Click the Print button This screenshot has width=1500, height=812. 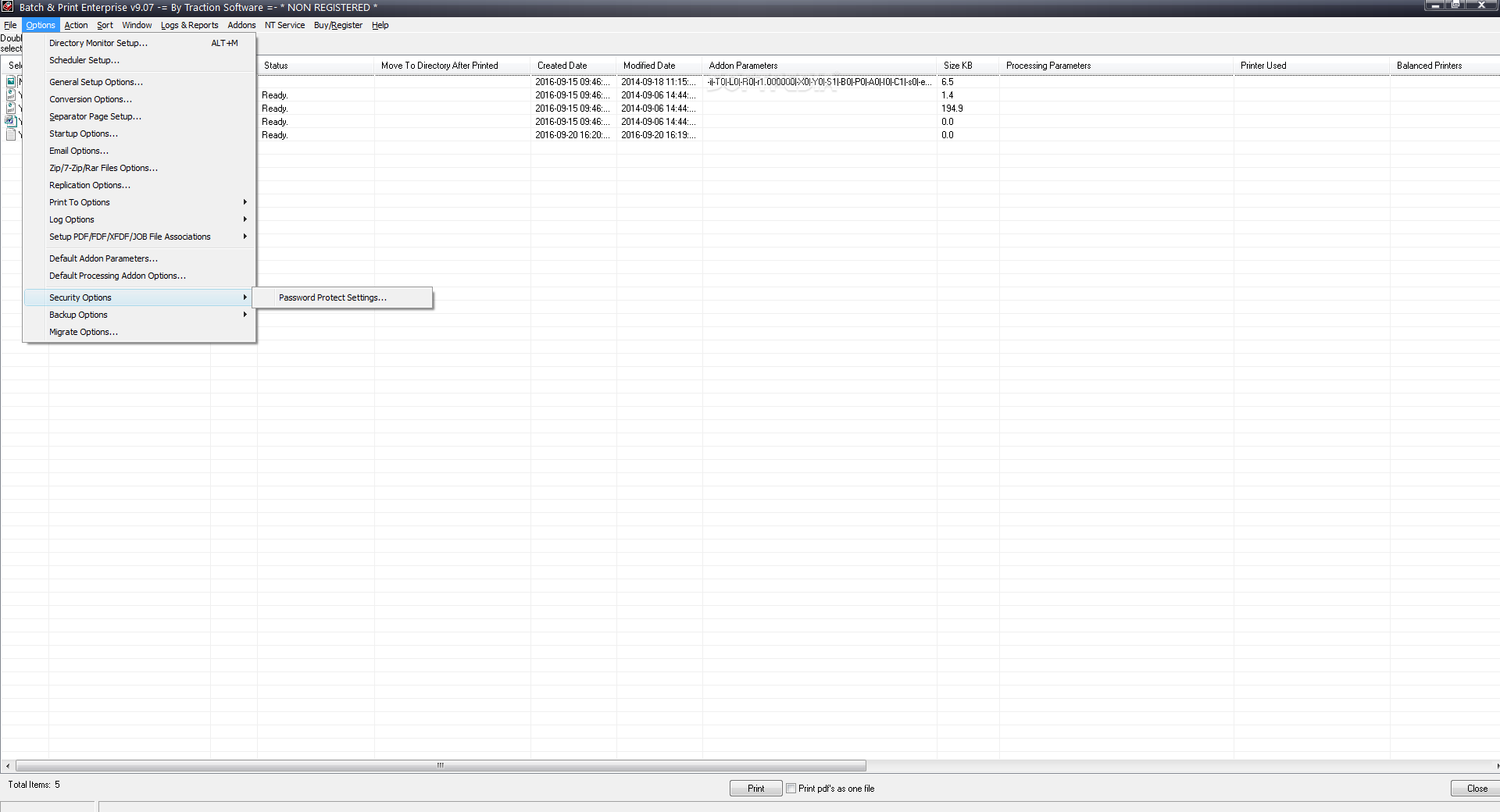[755, 789]
